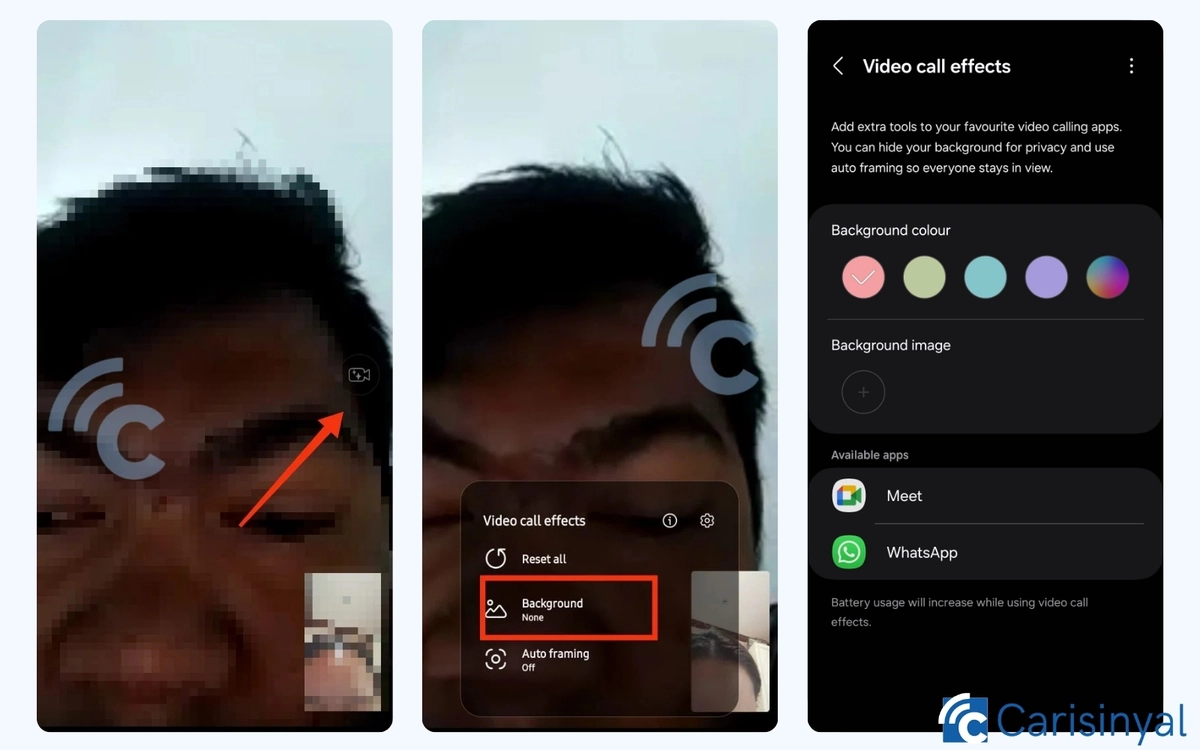This screenshot has width=1200, height=750.
Task: Add a background image with plus button
Action: [863, 393]
